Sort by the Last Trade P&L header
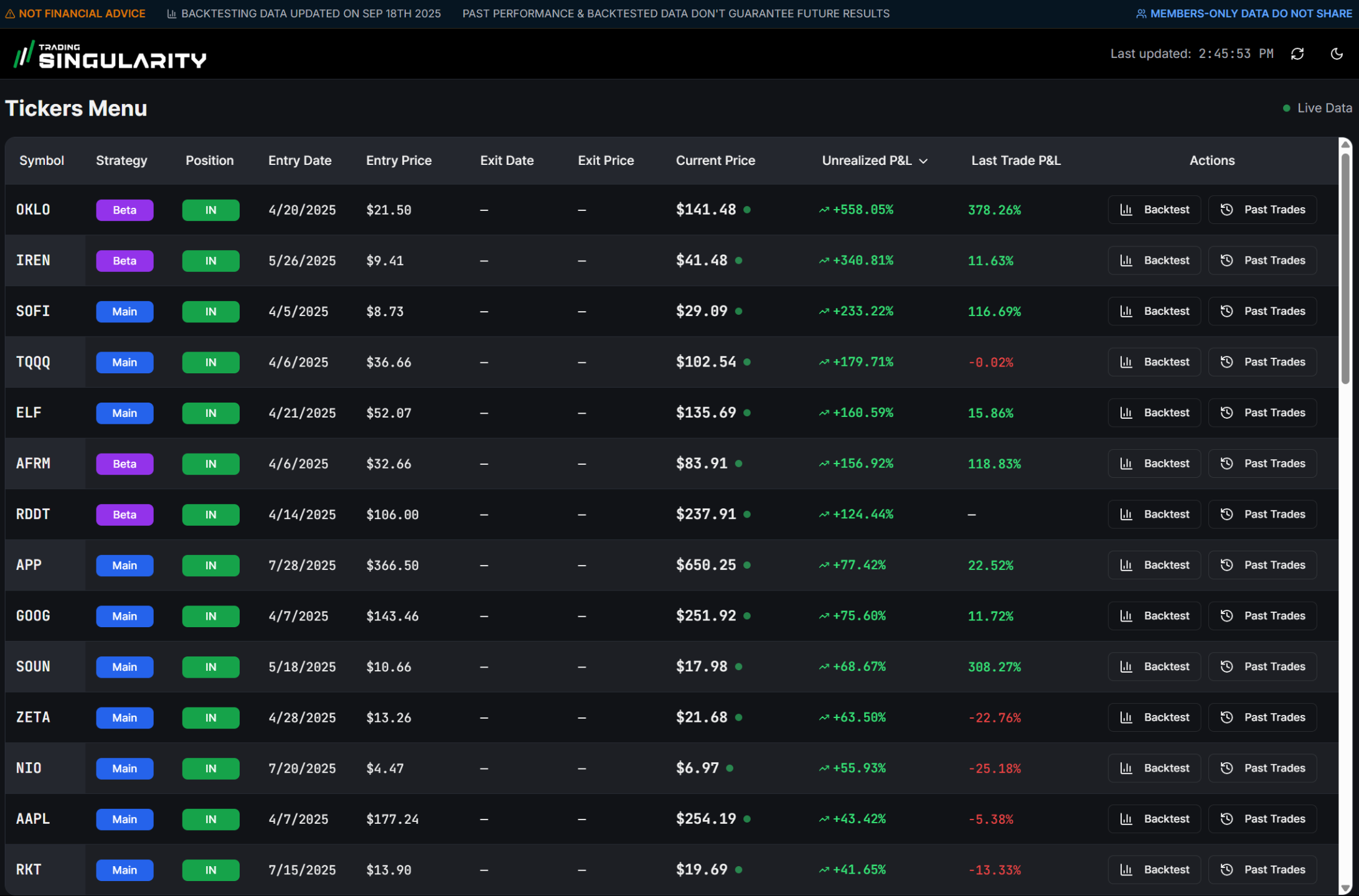 (x=1016, y=161)
